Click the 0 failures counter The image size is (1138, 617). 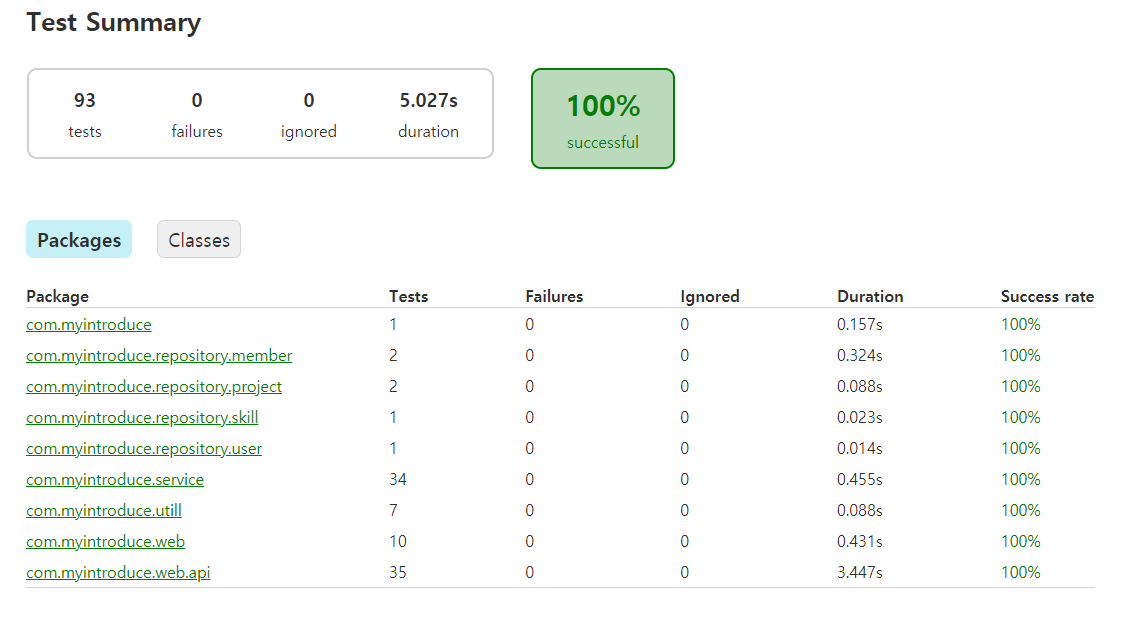pyautogui.click(x=197, y=115)
